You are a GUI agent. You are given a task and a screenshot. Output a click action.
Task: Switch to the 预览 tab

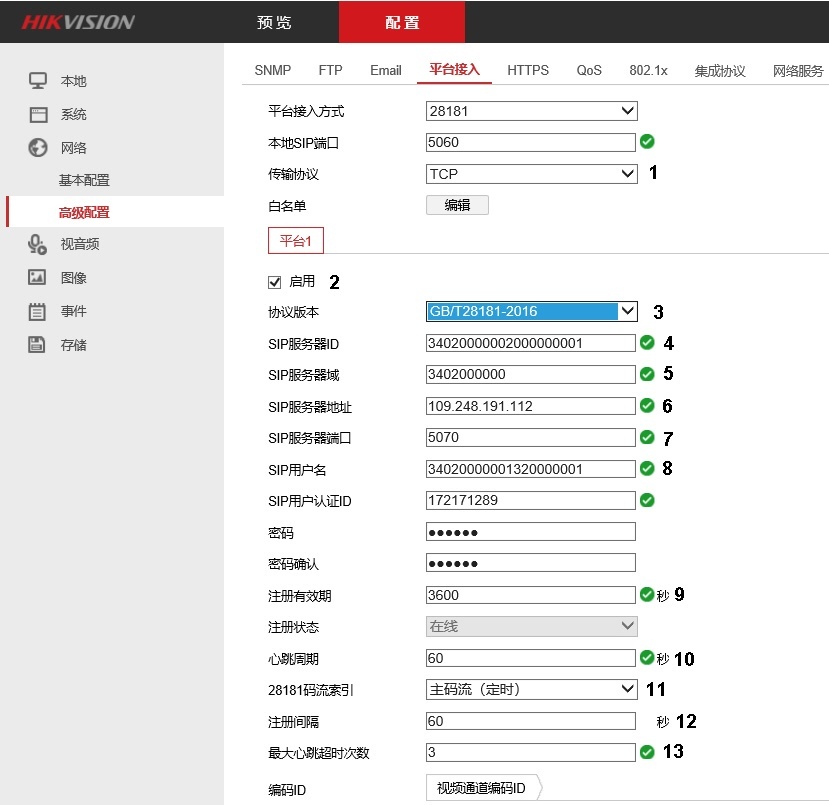(274, 22)
